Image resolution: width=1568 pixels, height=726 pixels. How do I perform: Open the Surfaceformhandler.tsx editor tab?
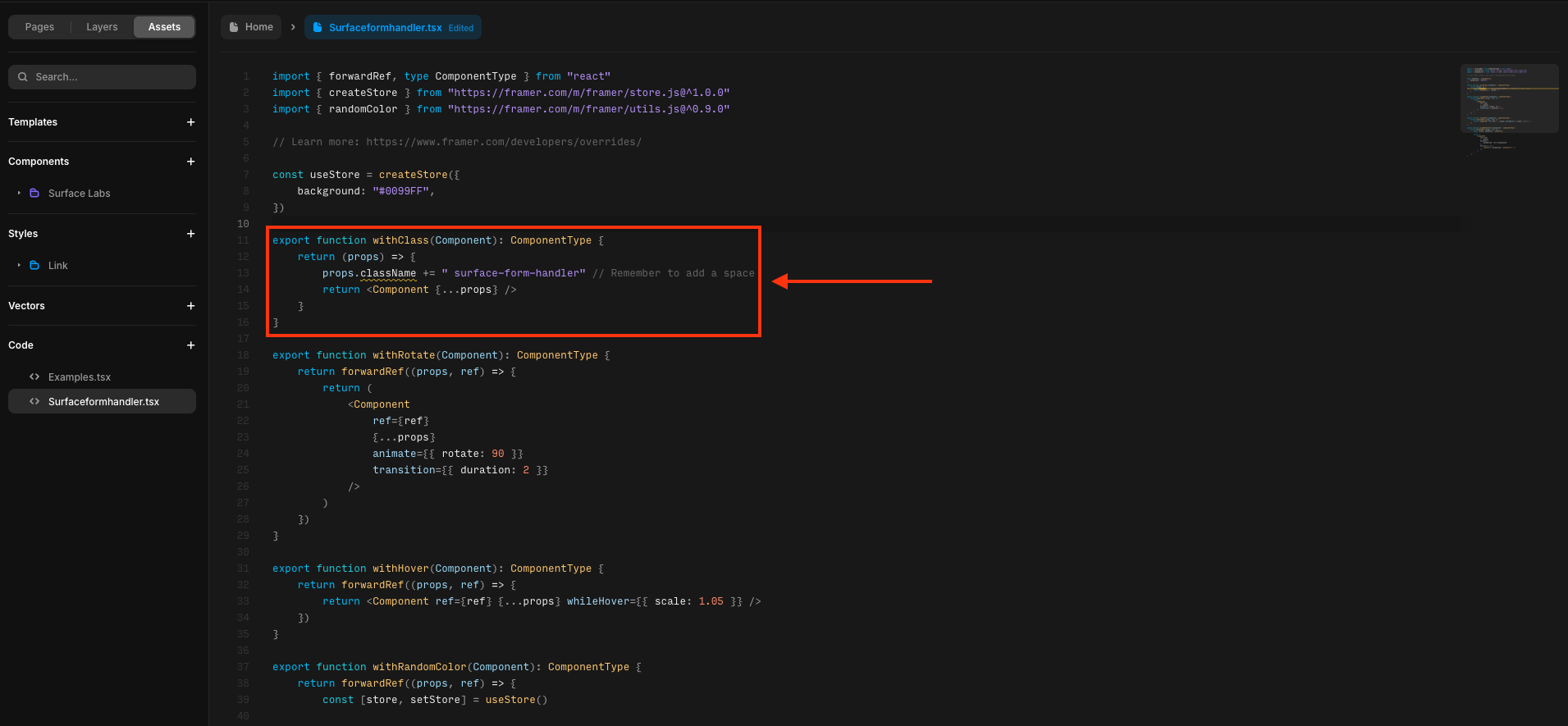(393, 27)
